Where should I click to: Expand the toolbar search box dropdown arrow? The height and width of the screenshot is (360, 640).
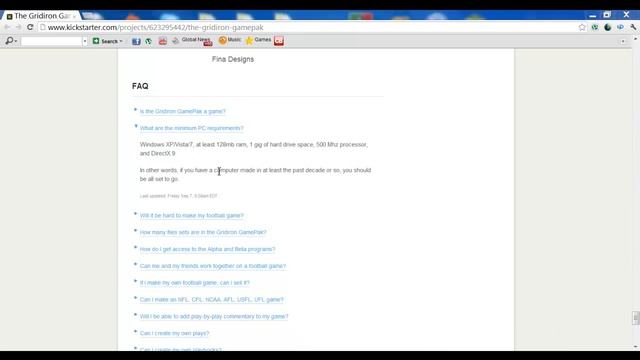point(85,41)
